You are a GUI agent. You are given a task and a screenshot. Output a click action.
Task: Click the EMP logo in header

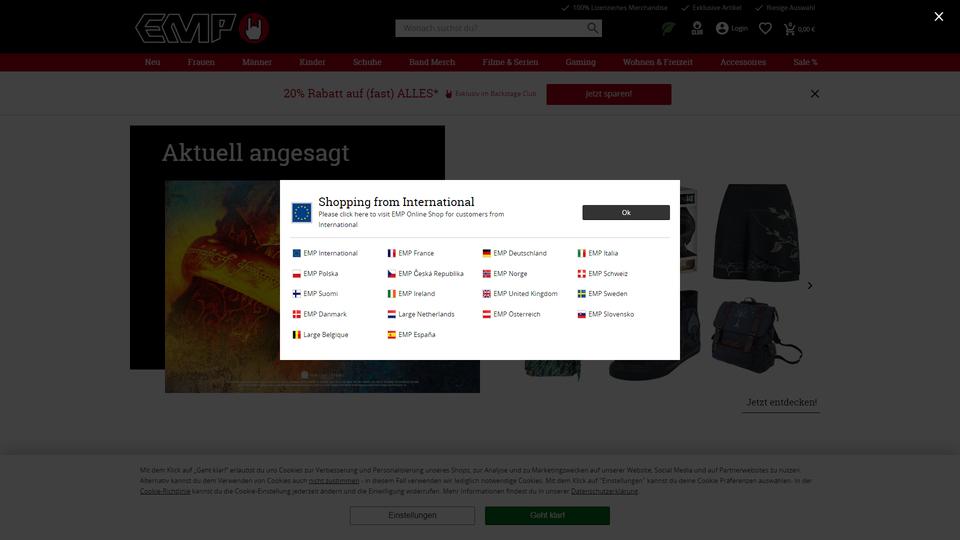click(x=201, y=28)
